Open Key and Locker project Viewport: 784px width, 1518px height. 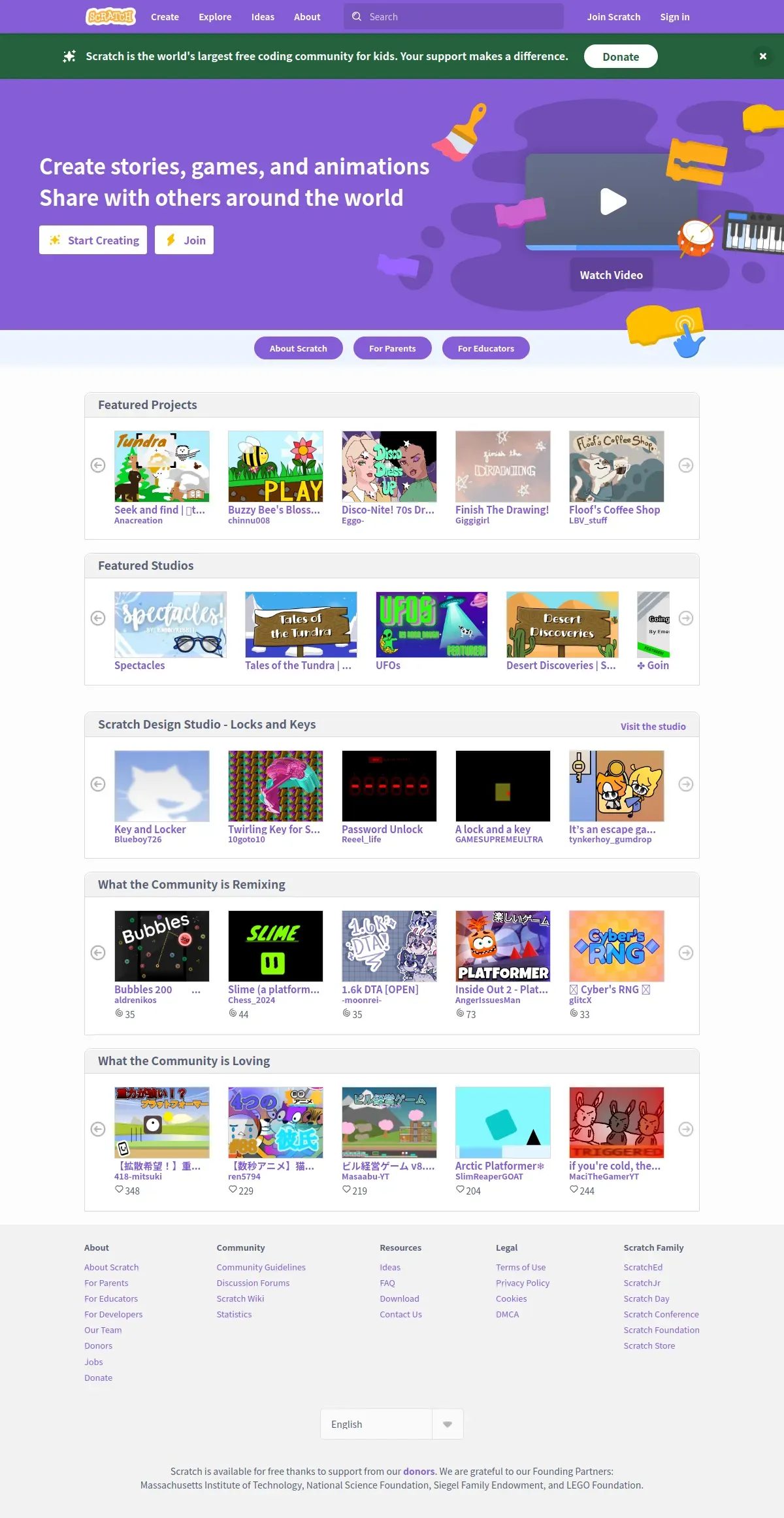(x=162, y=786)
